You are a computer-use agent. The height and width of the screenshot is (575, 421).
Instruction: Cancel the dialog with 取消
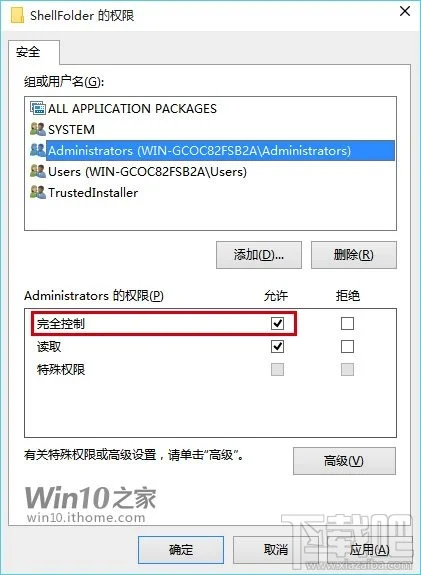tap(276, 550)
